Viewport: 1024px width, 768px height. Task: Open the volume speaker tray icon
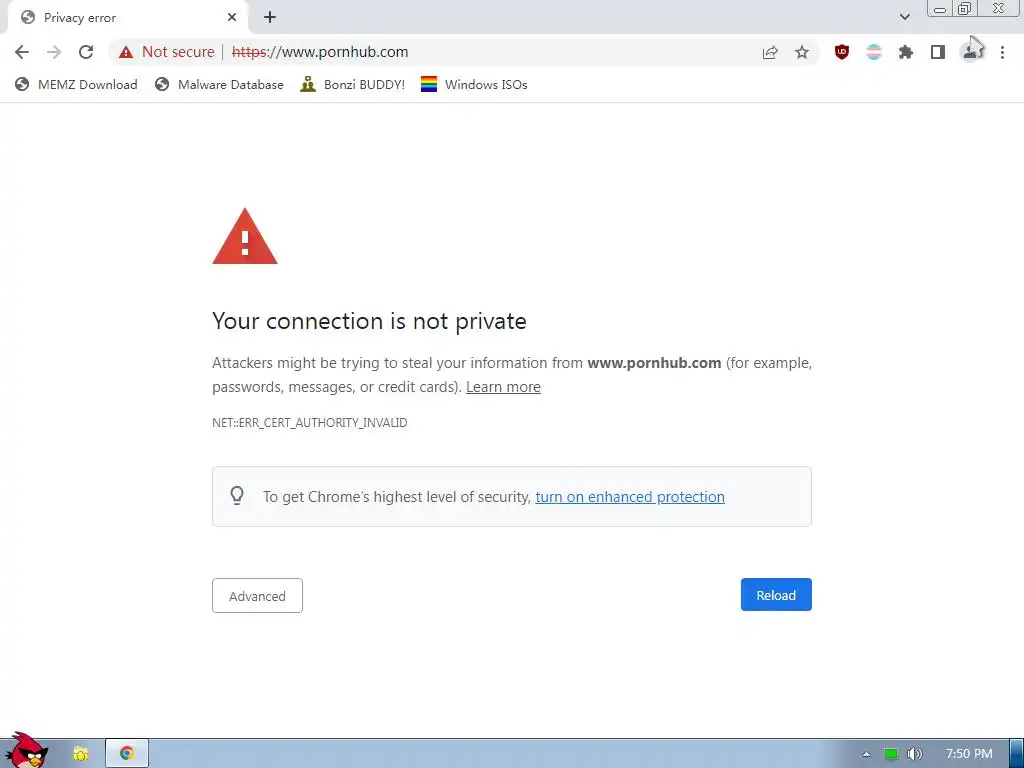[x=915, y=754]
